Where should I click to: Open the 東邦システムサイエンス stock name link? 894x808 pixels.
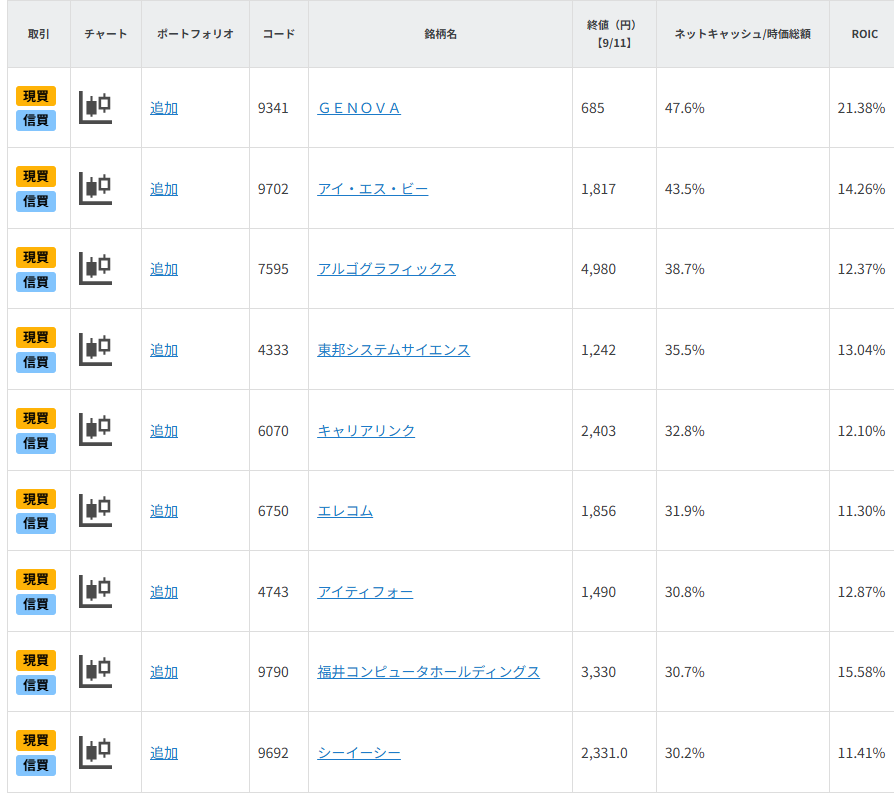pos(393,350)
